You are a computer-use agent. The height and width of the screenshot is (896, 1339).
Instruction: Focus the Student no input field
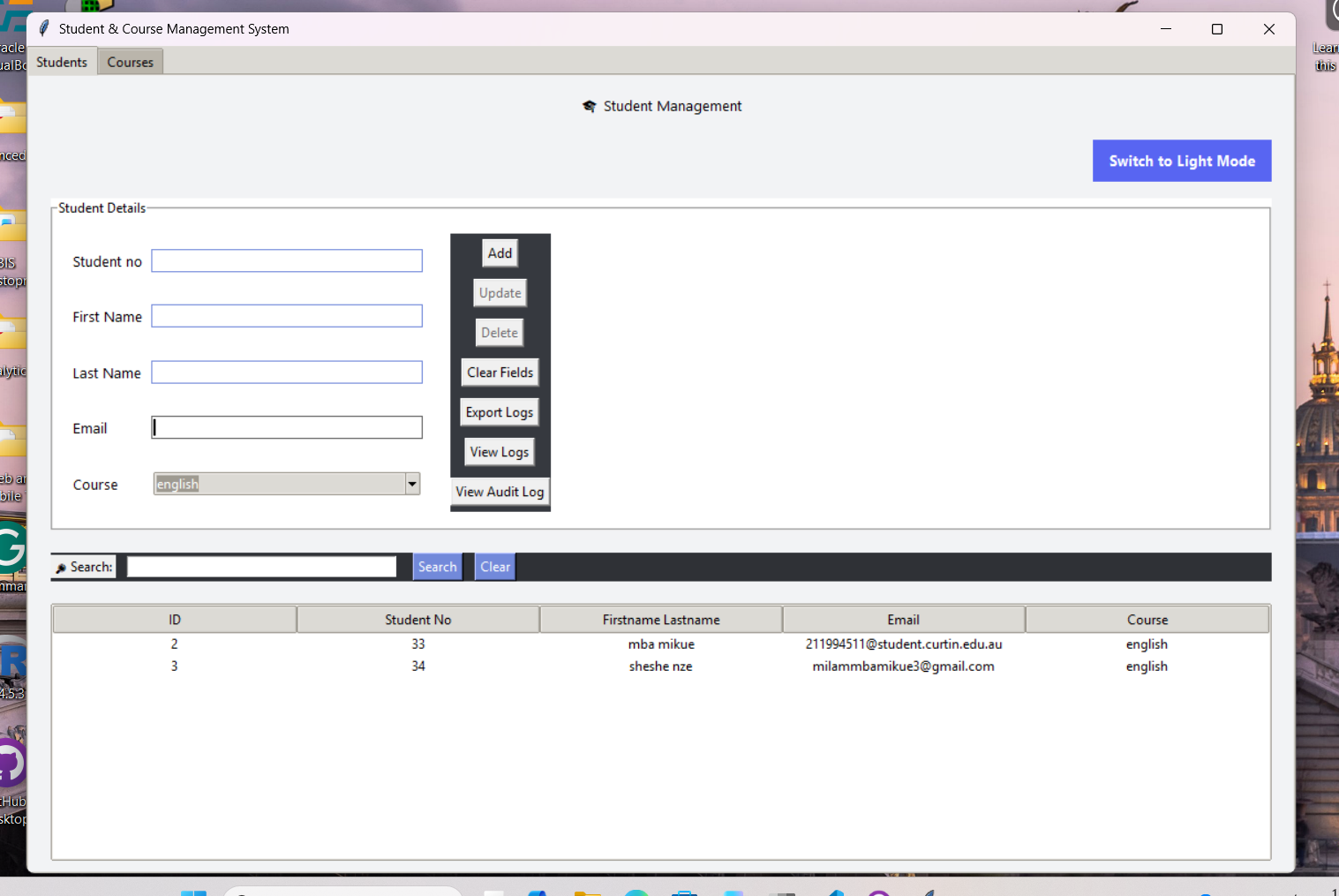click(x=287, y=260)
